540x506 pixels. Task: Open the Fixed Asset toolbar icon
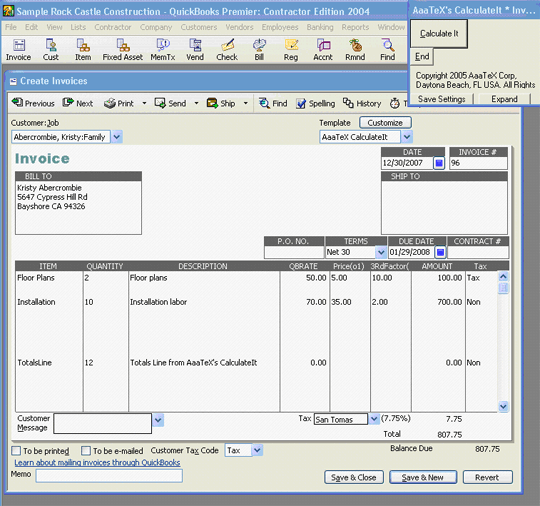(123, 50)
